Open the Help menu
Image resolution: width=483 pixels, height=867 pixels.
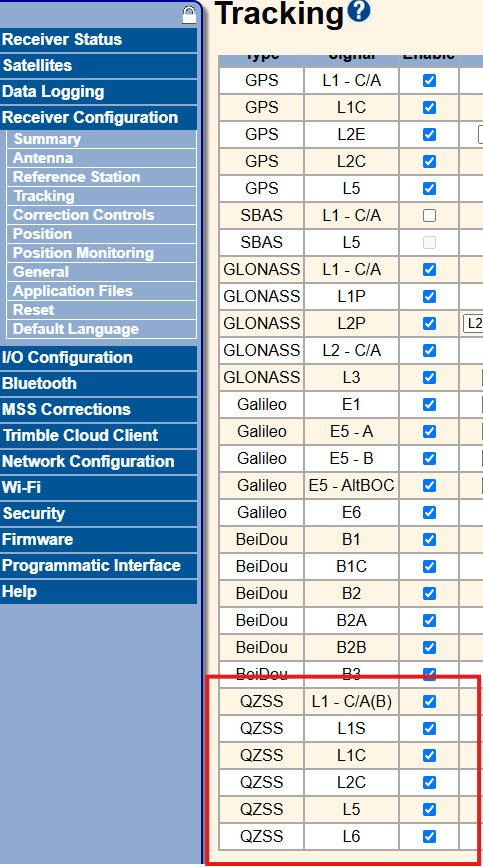[x=98, y=591]
